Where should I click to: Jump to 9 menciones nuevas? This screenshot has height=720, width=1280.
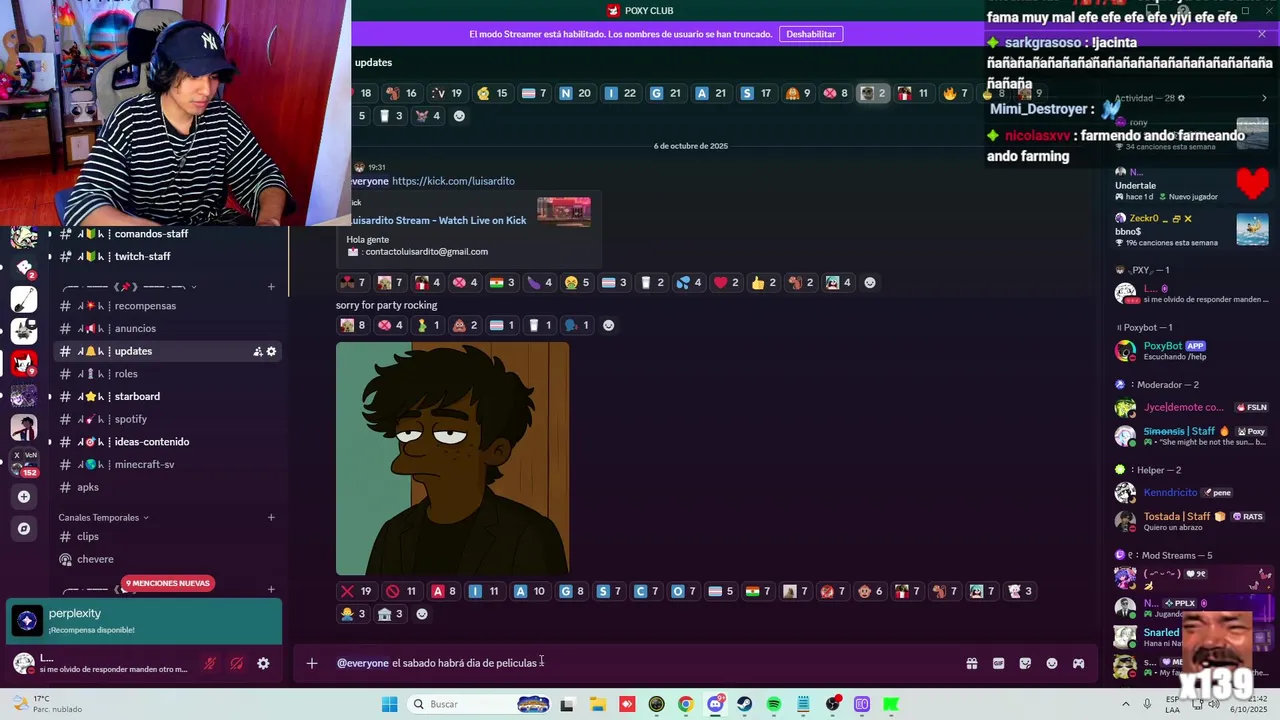[x=168, y=583]
